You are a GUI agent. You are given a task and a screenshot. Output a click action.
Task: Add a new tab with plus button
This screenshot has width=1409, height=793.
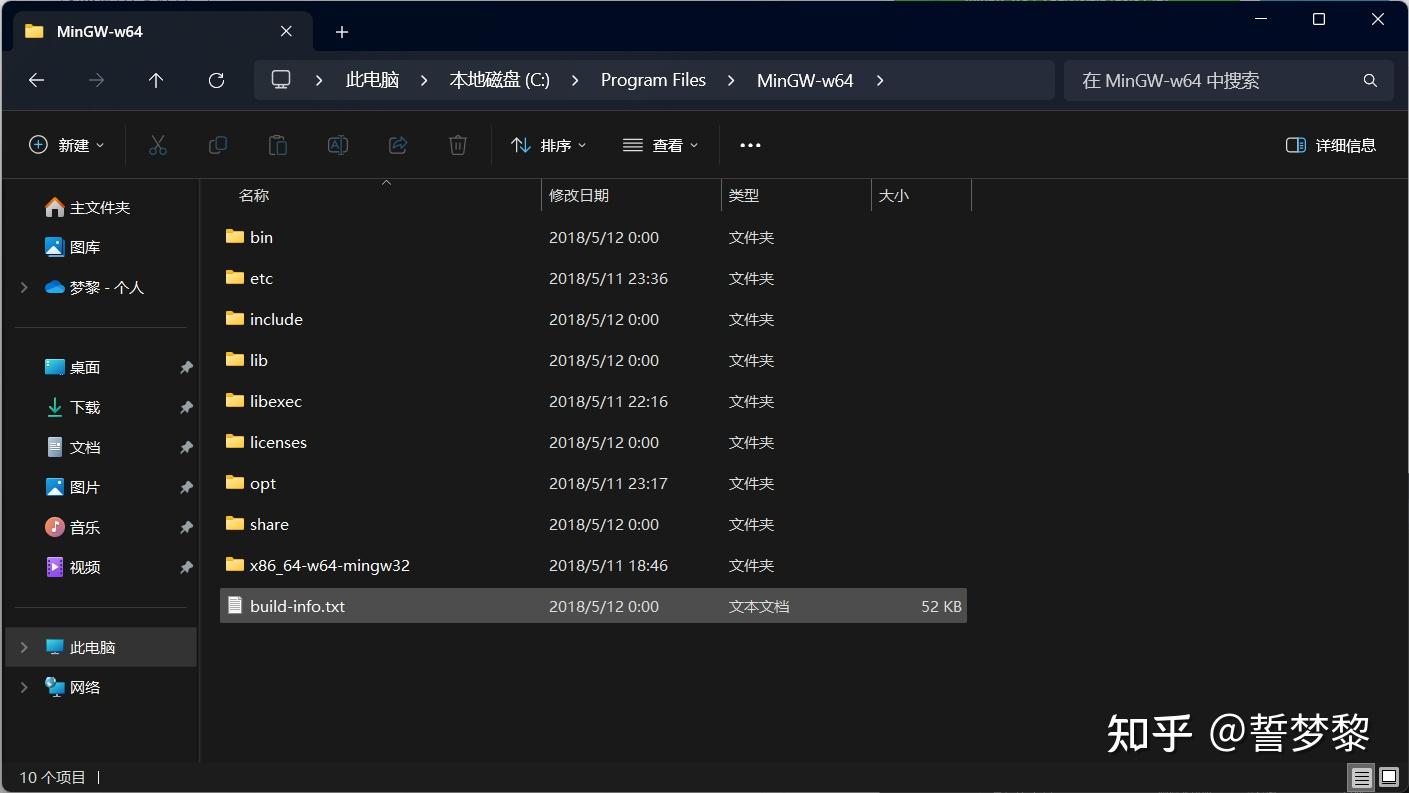click(x=341, y=32)
